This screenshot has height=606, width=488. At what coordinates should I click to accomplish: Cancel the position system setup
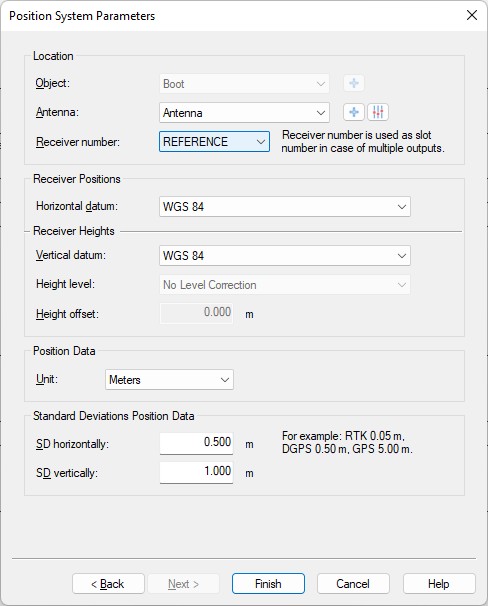pos(353,584)
